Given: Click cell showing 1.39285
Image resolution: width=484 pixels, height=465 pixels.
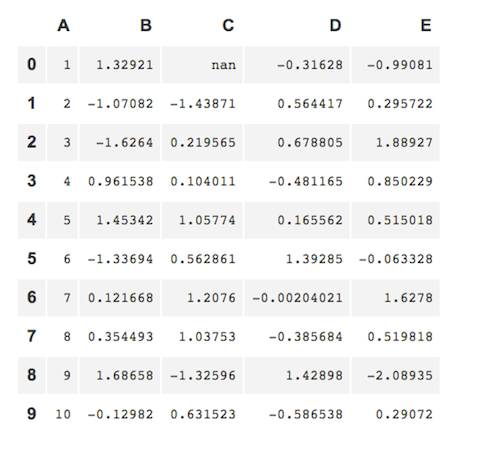Looking at the screenshot, I should (x=297, y=259).
